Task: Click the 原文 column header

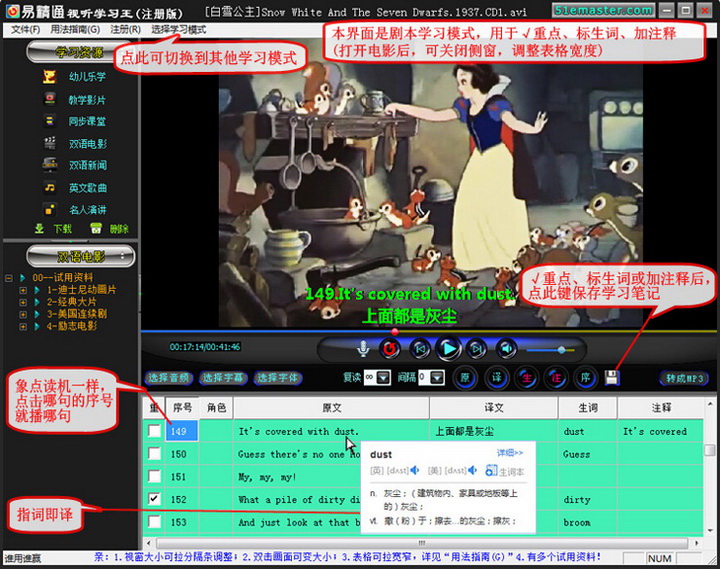Action: [331, 407]
